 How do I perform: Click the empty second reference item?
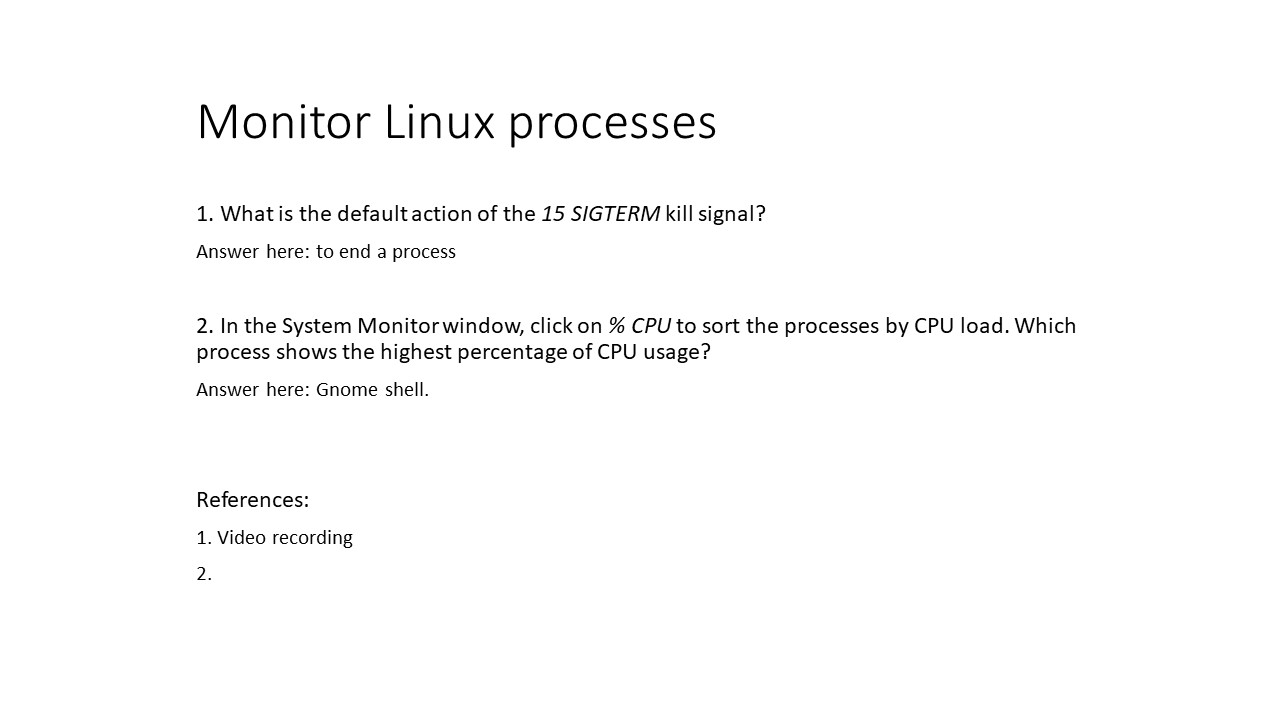click(204, 574)
